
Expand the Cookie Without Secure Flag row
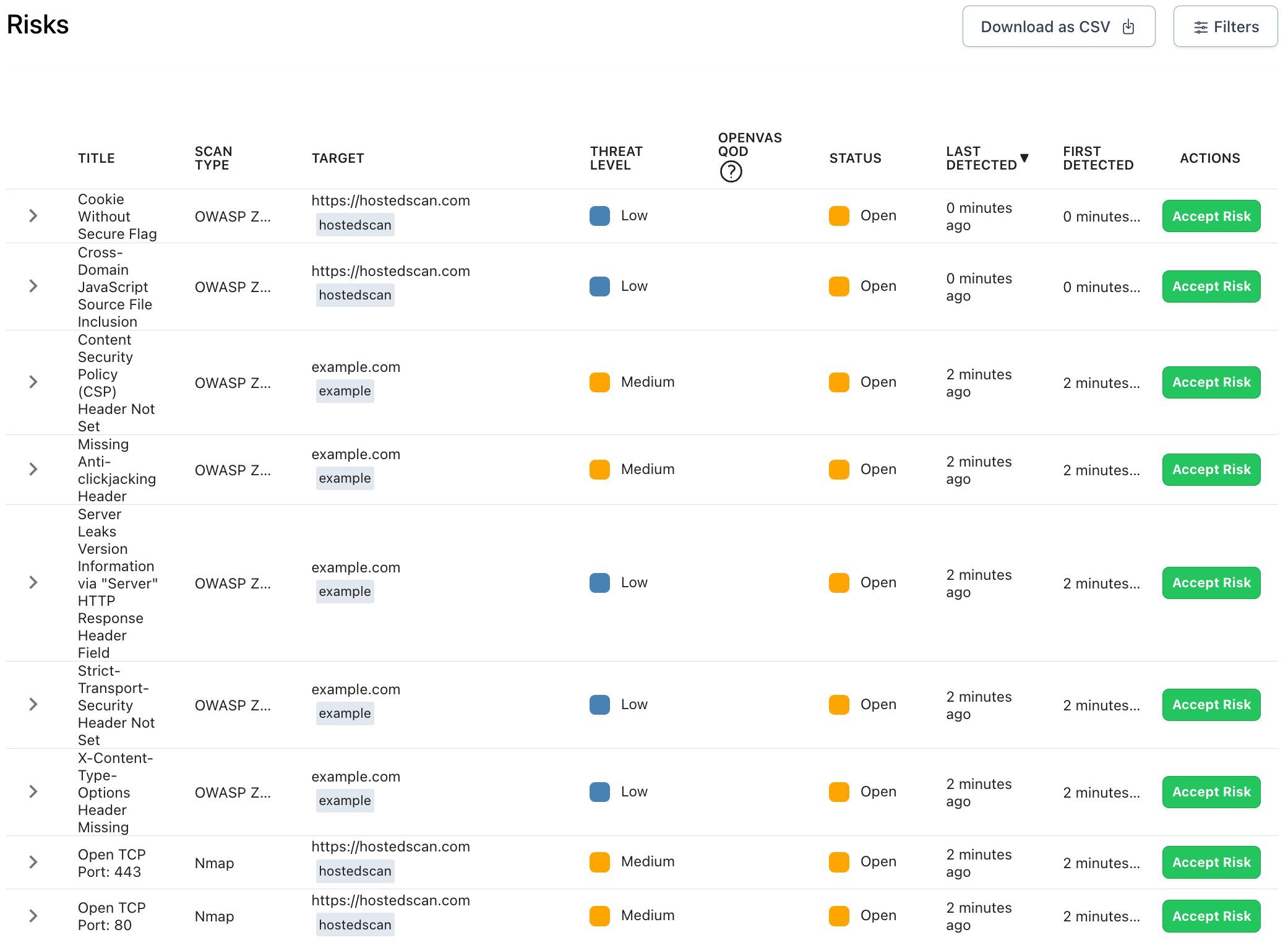[33, 216]
